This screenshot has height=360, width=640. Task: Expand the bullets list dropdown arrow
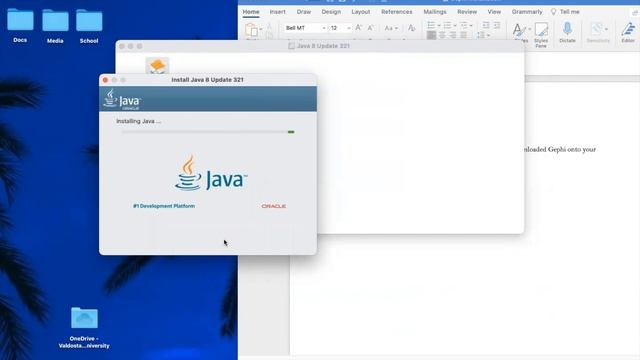click(439, 26)
